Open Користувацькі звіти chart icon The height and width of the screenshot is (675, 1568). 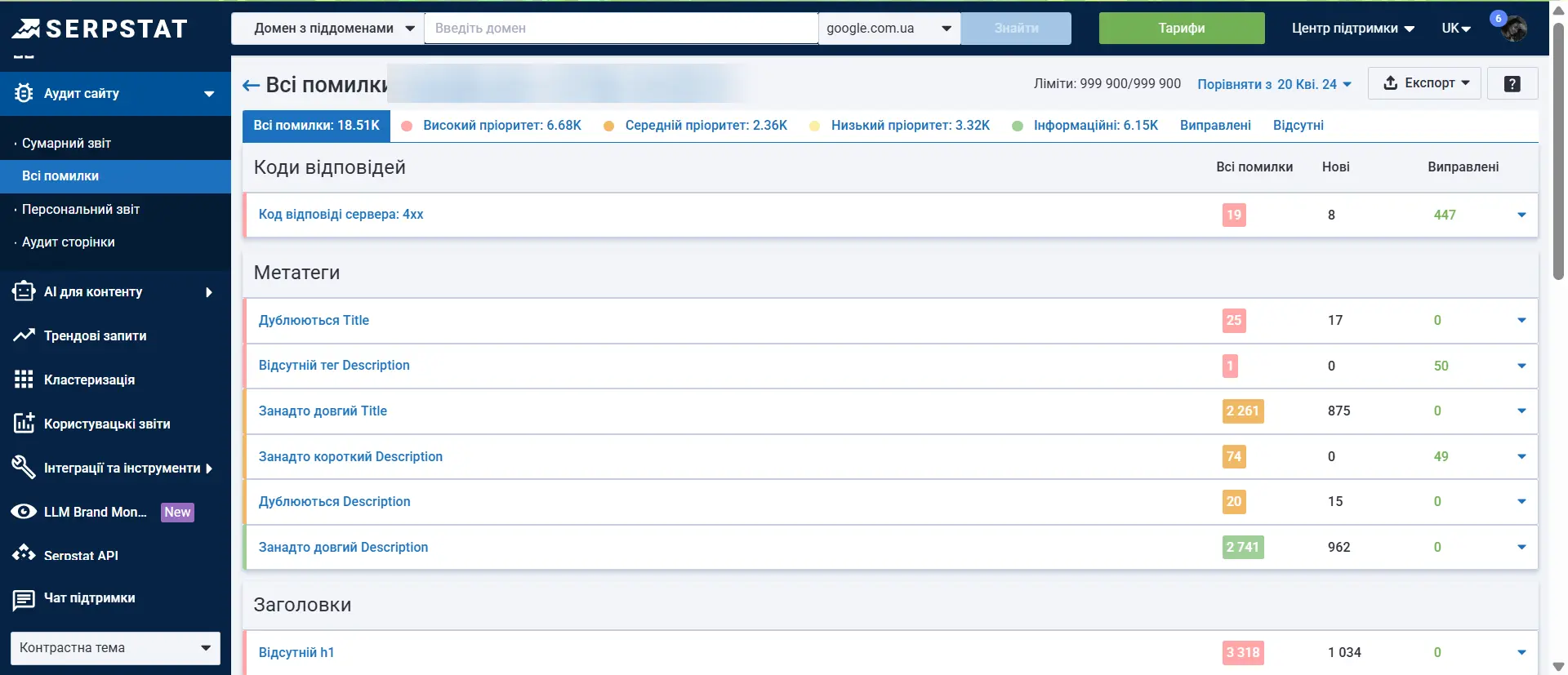point(24,423)
